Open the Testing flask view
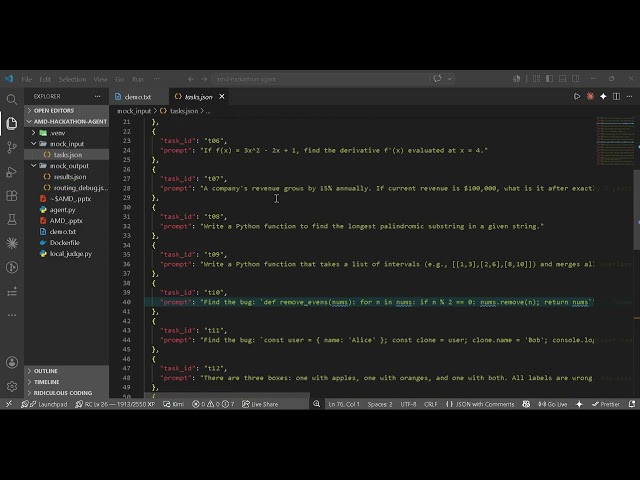640x480 pixels. tap(12, 220)
